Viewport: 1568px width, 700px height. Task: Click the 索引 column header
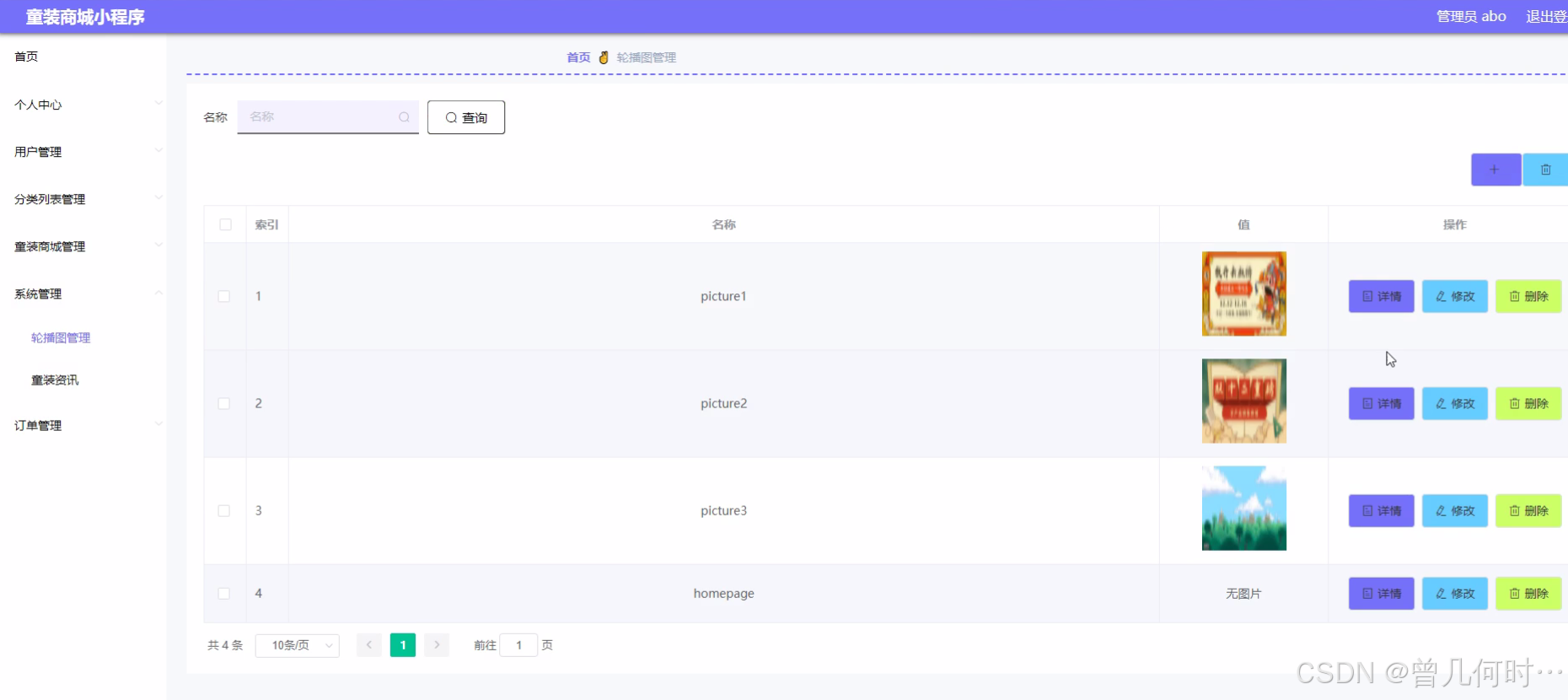click(266, 224)
